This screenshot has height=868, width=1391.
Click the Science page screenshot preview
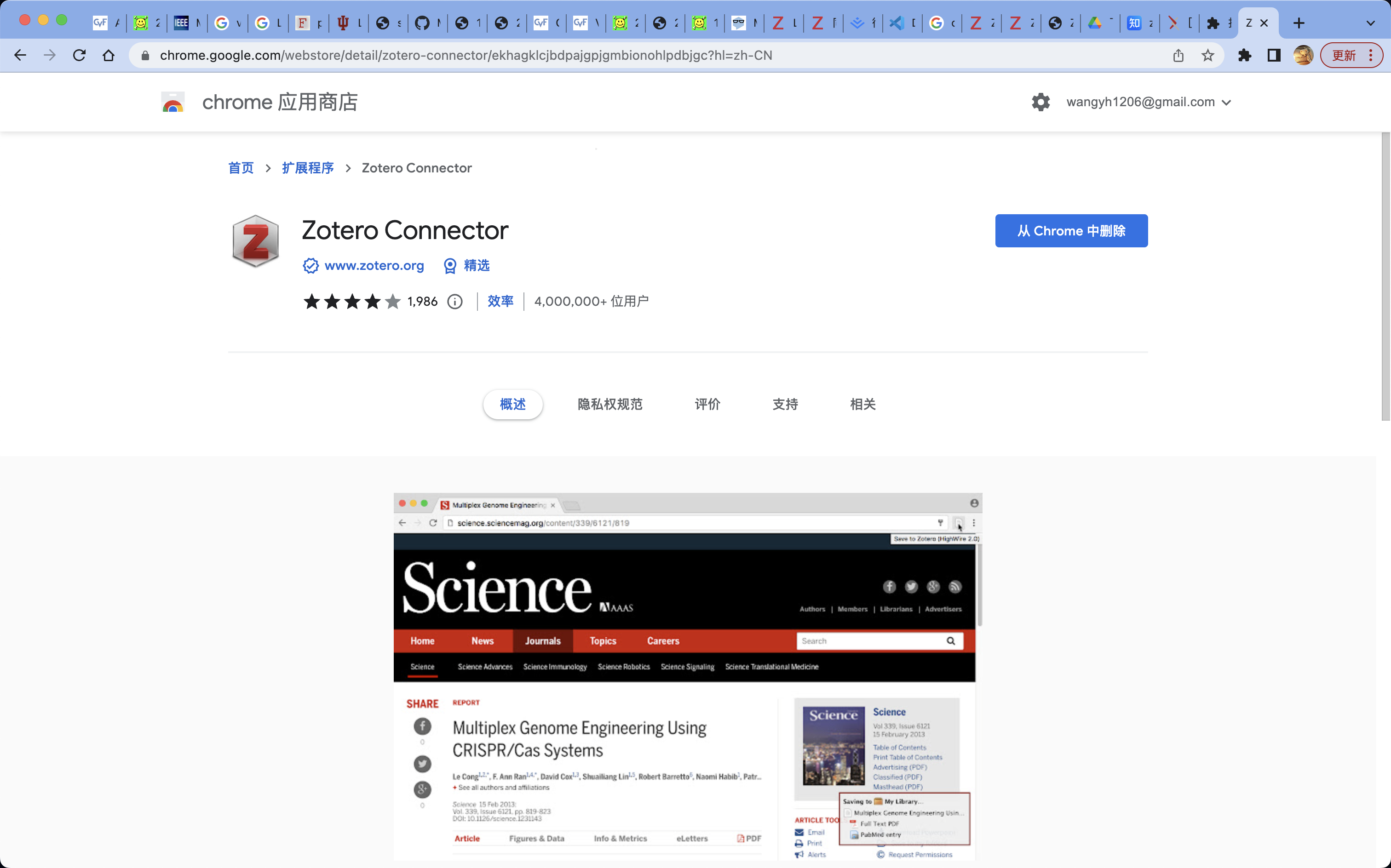pyautogui.click(x=688, y=677)
